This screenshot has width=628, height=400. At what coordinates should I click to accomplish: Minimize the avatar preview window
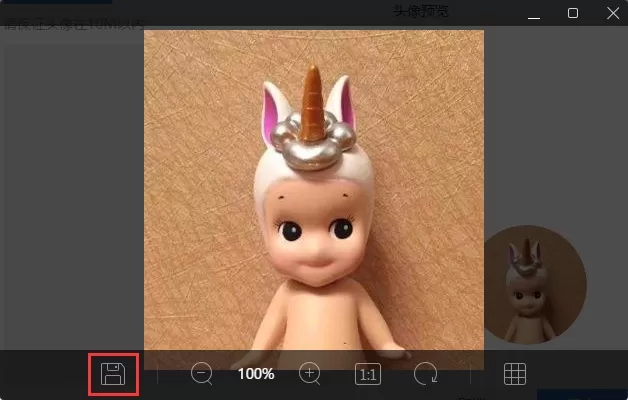point(534,18)
